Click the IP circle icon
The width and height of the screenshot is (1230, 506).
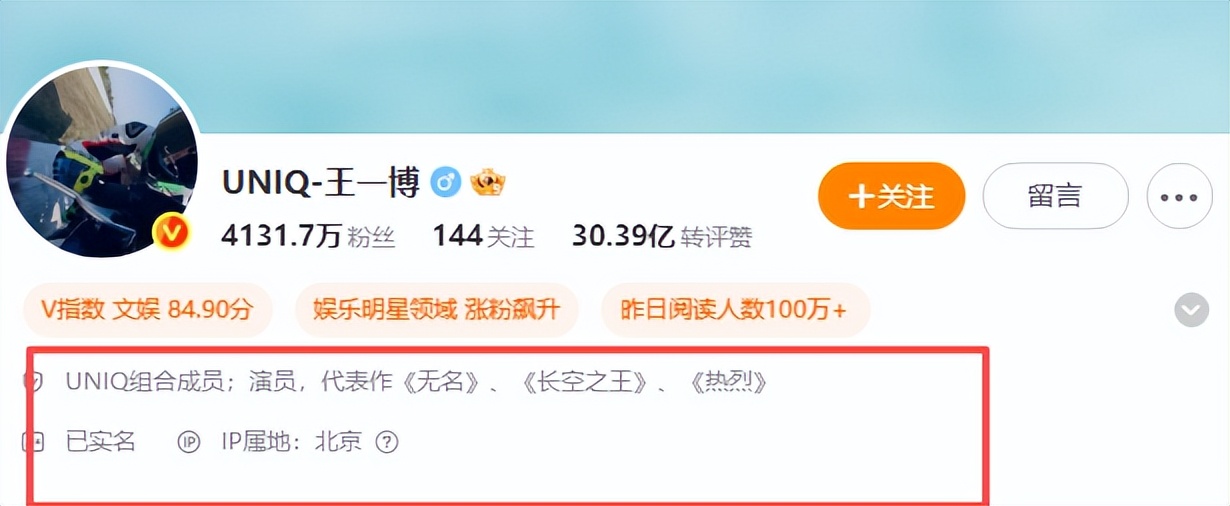189,441
